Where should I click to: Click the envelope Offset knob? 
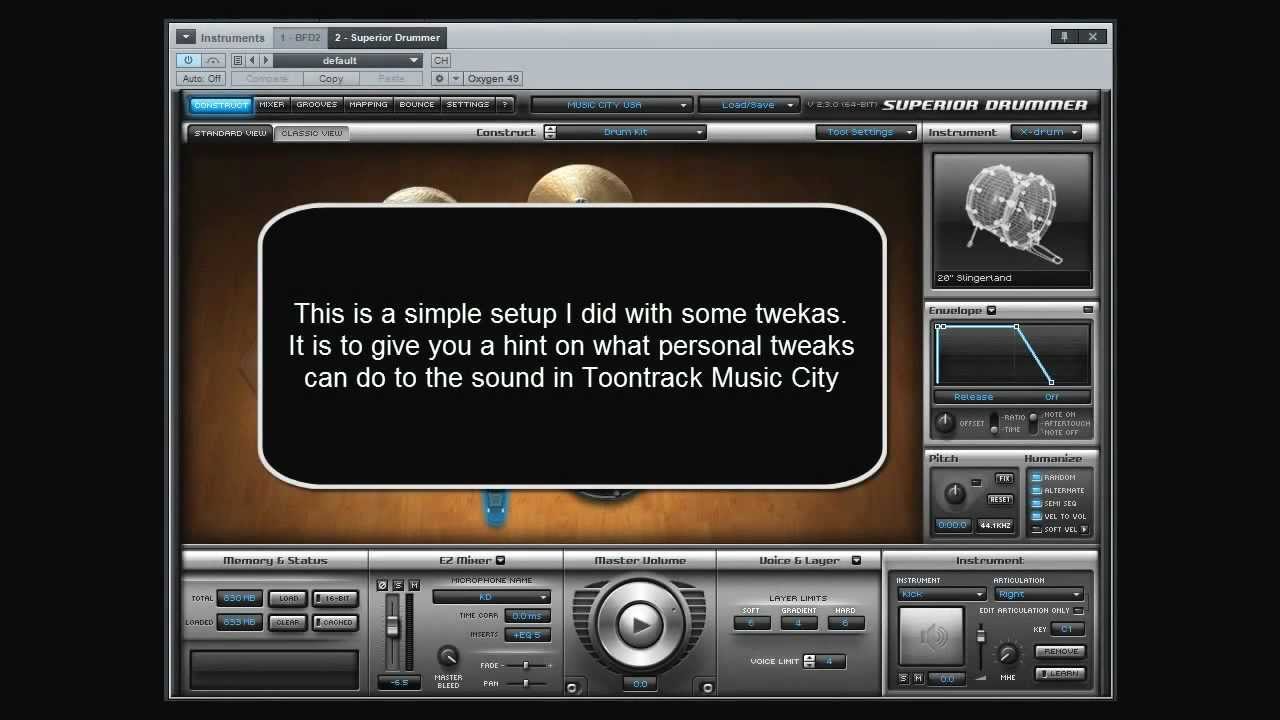coord(944,423)
